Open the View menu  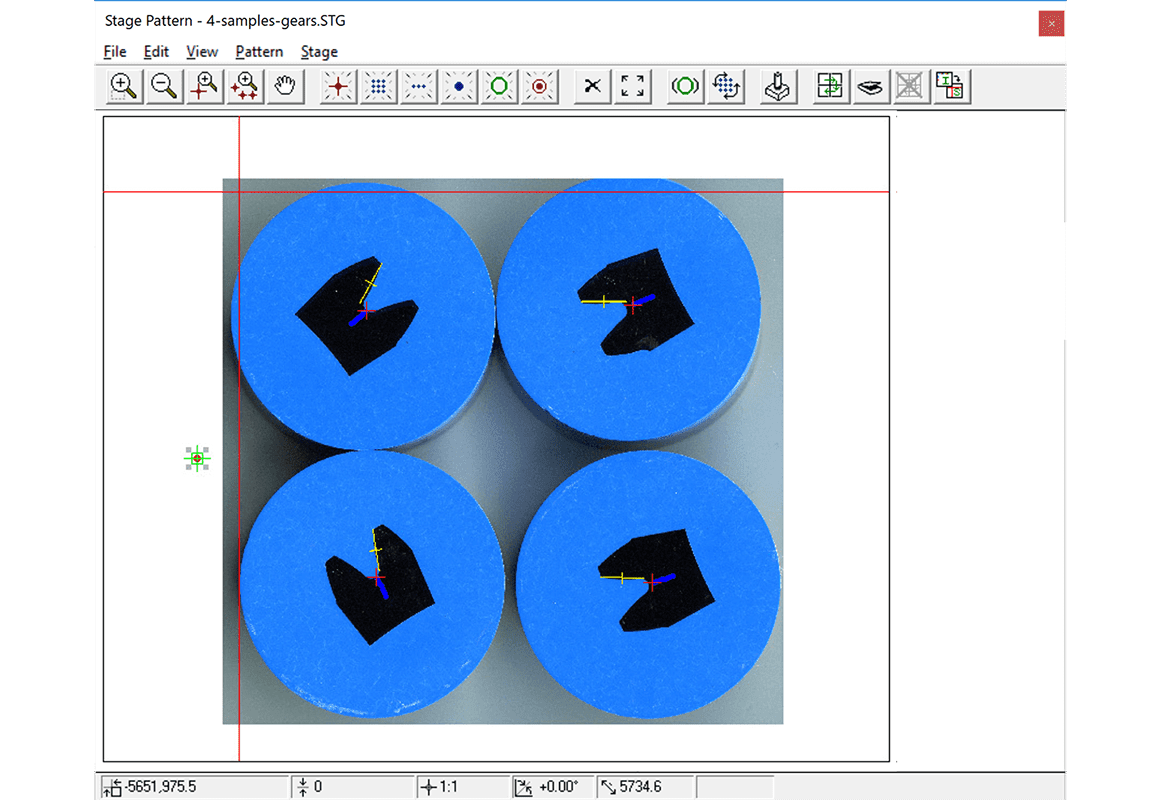coord(202,52)
